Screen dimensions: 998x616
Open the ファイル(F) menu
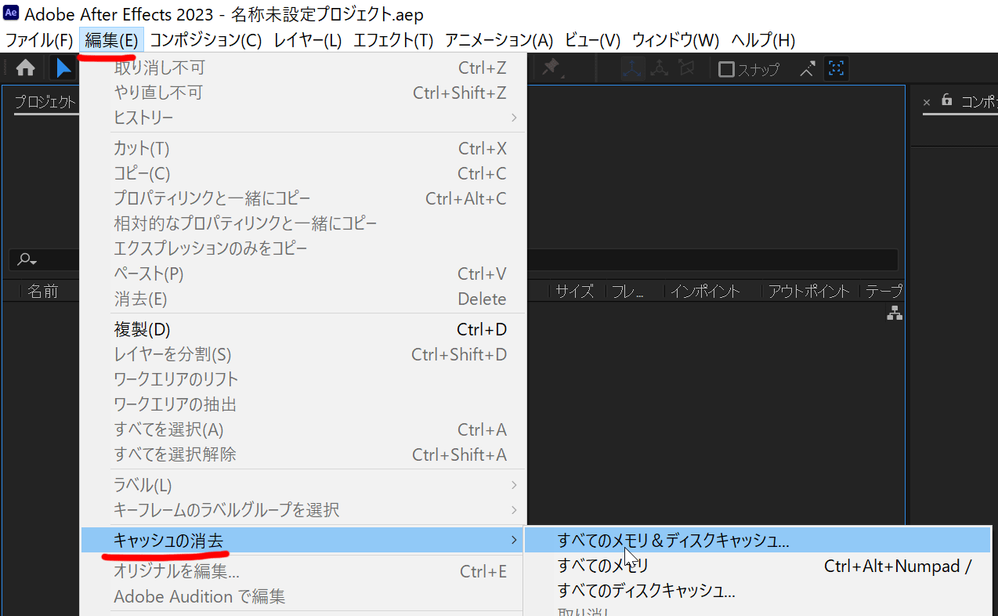[x=39, y=40]
